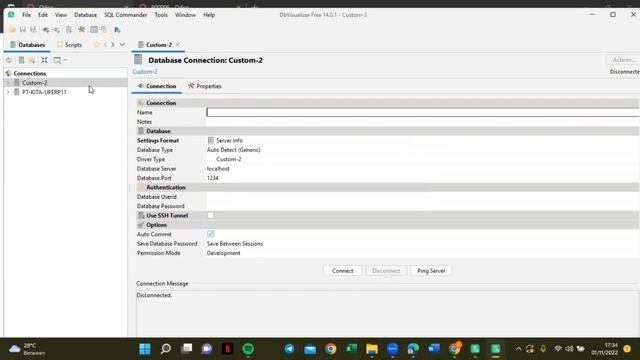Click the Server Info settings format icon

click(x=211, y=140)
